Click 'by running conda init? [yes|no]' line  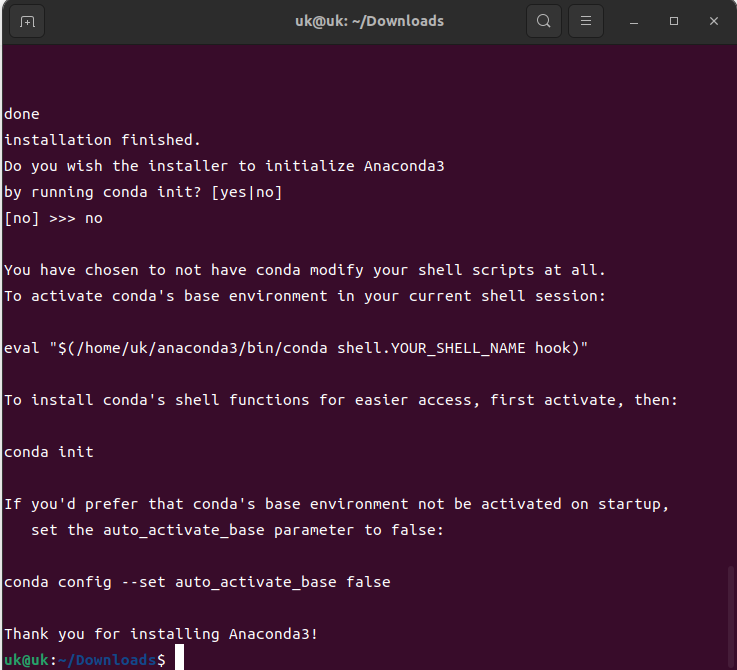143,192
